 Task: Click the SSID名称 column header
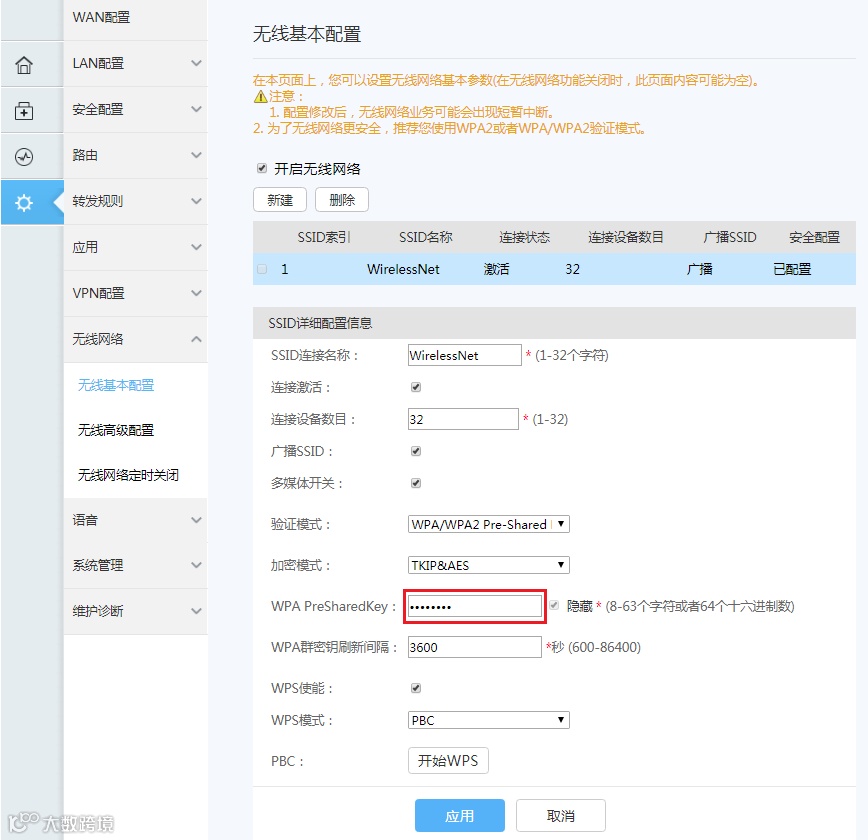pyautogui.click(x=426, y=238)
